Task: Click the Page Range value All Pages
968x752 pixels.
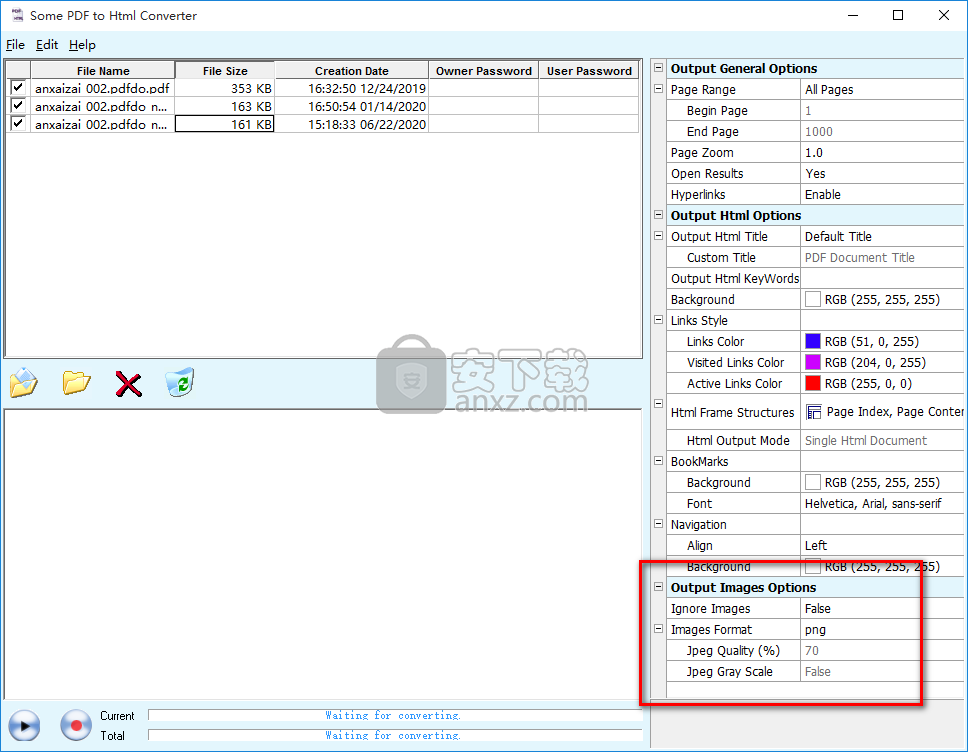Action: 883,90
